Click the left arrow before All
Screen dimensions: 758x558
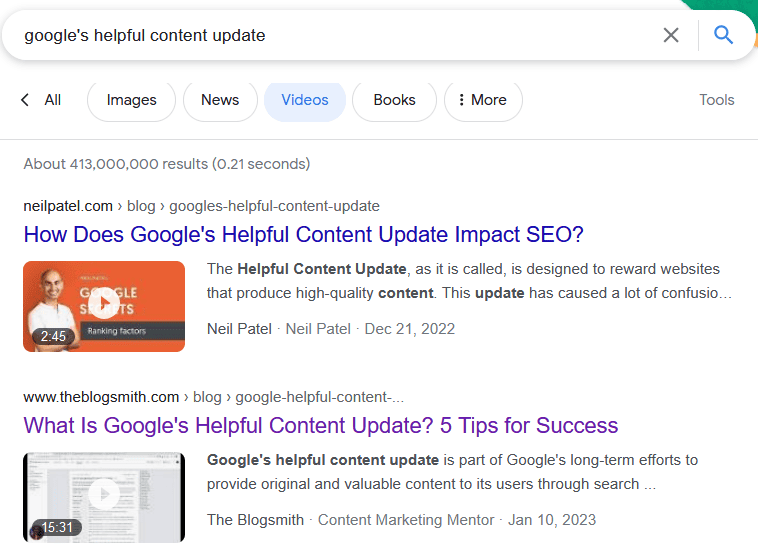(25, 100)
